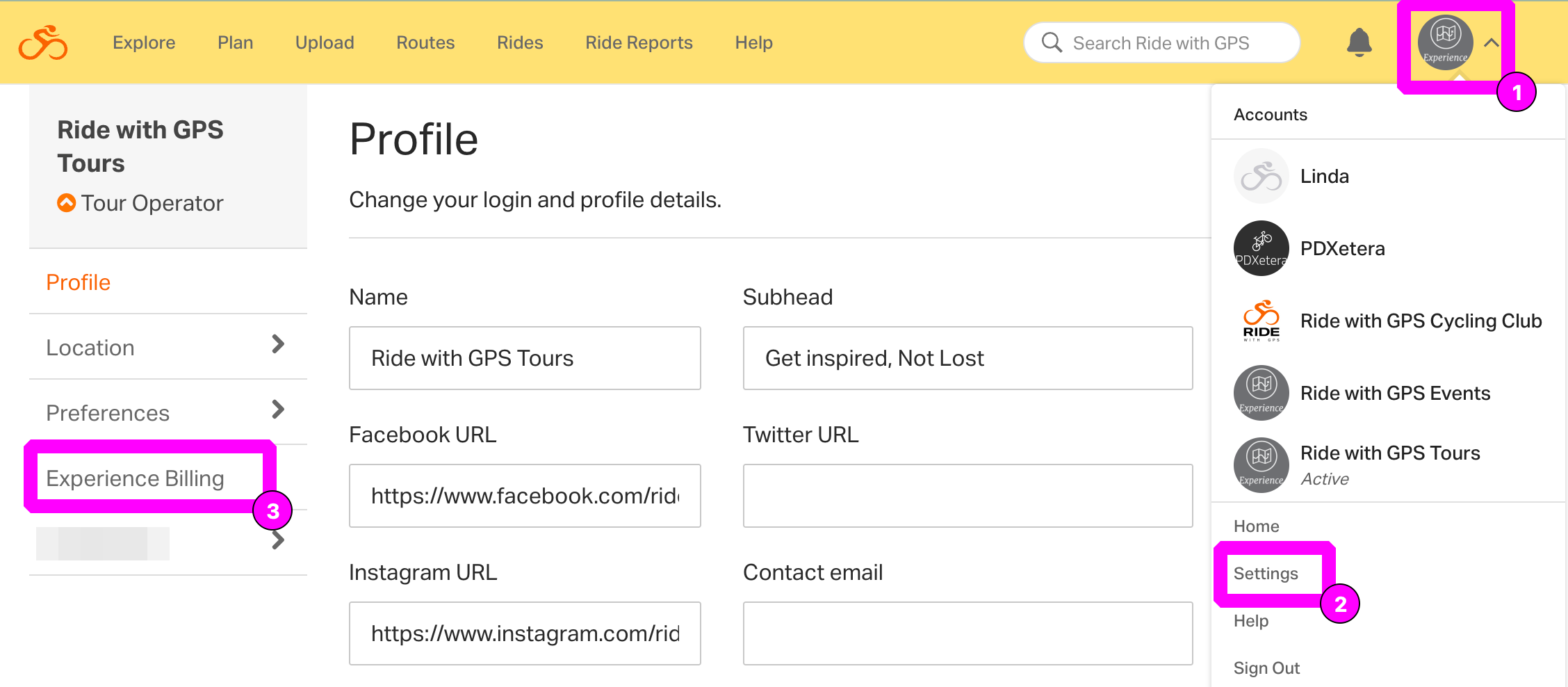Click the search magnifier icon
Screen dimensions: 1568x687
point(1052,42)
